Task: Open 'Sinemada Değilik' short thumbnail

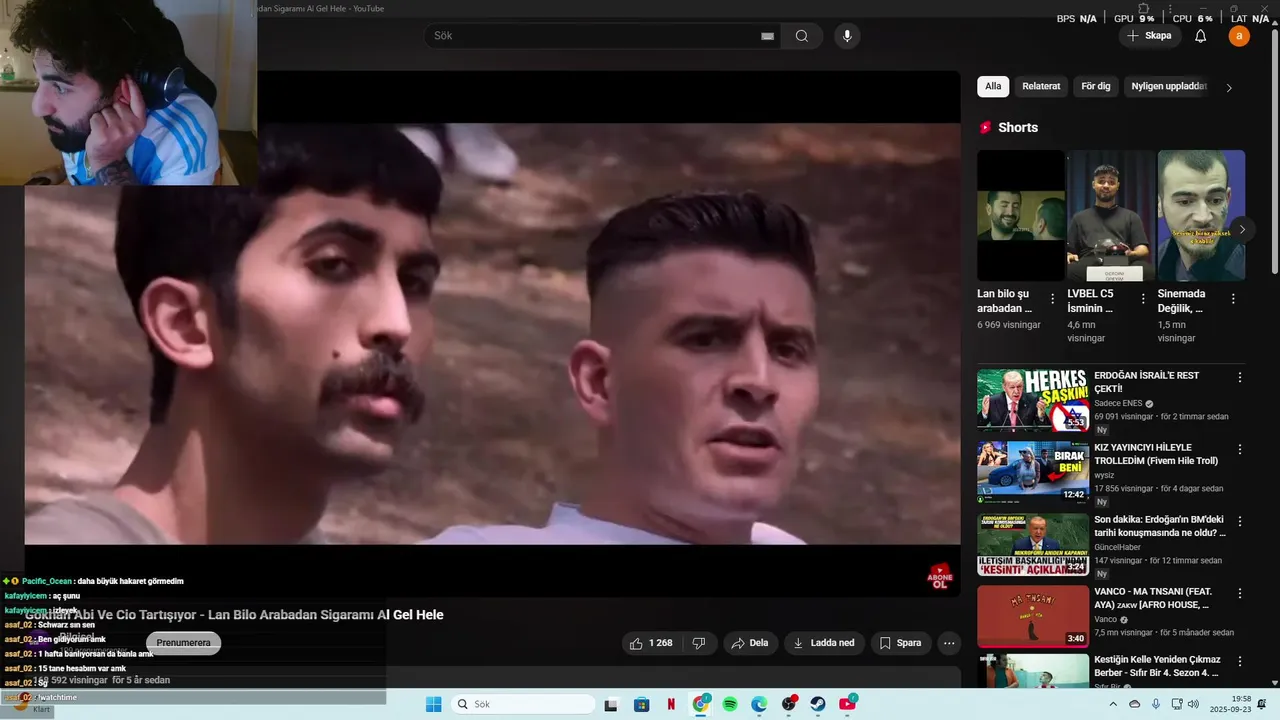Action: [x=1201, y=215]
